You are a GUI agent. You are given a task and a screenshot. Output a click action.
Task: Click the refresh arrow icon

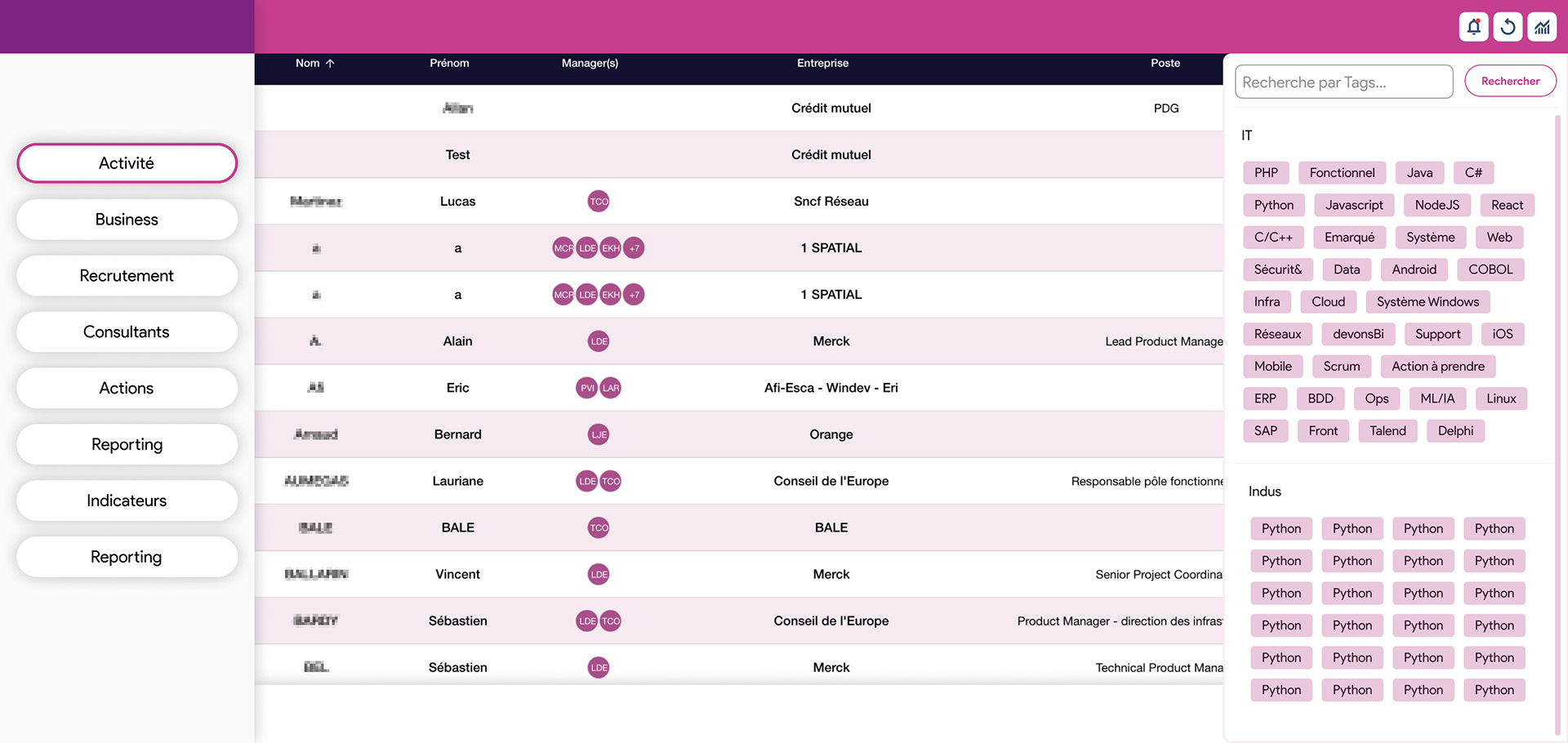(x=1508, y=27)
